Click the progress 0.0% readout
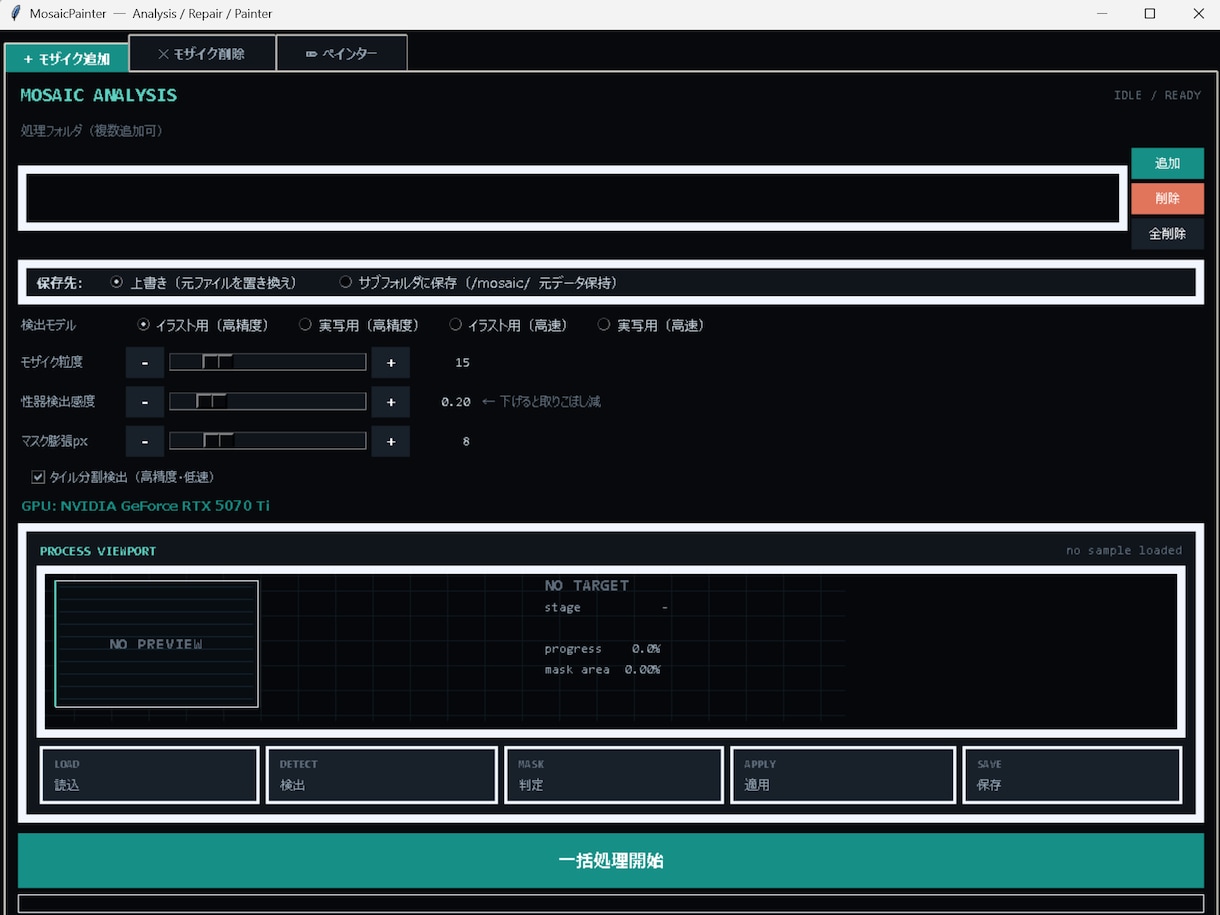Image resolution: width=1220 pixels, height=915 pixels. coord(602,649)
